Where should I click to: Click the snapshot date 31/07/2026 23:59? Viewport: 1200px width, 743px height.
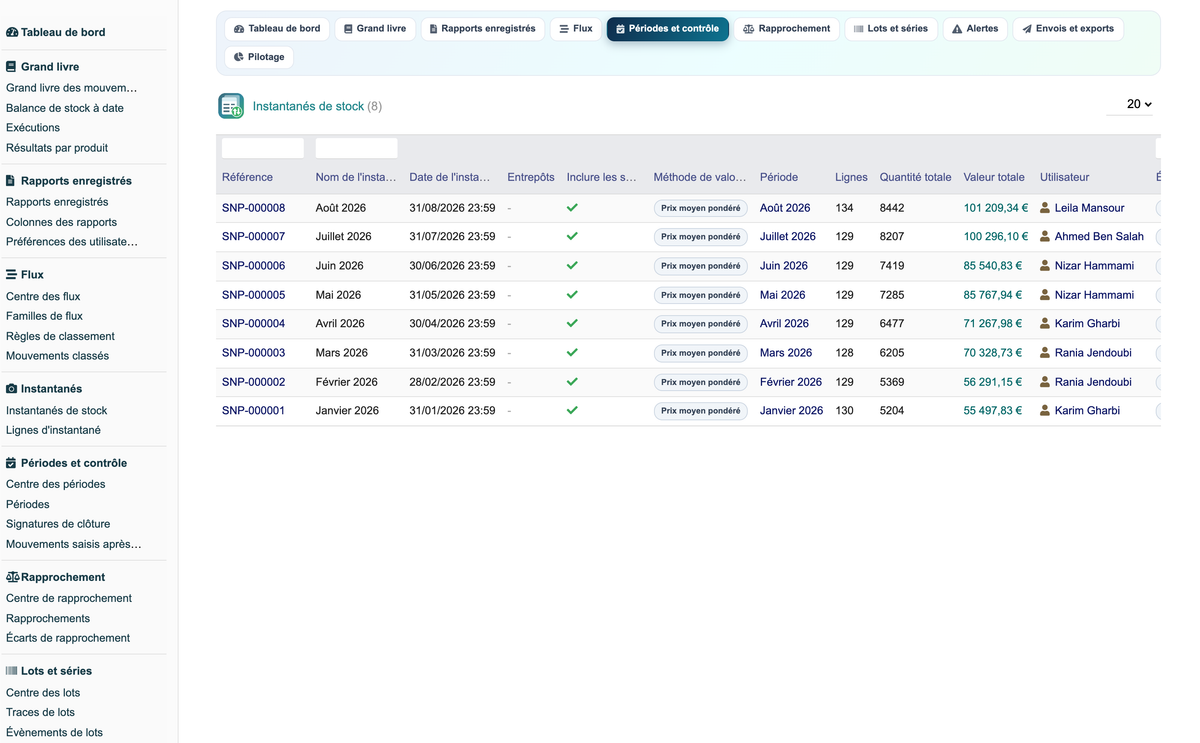pos(452,237)
